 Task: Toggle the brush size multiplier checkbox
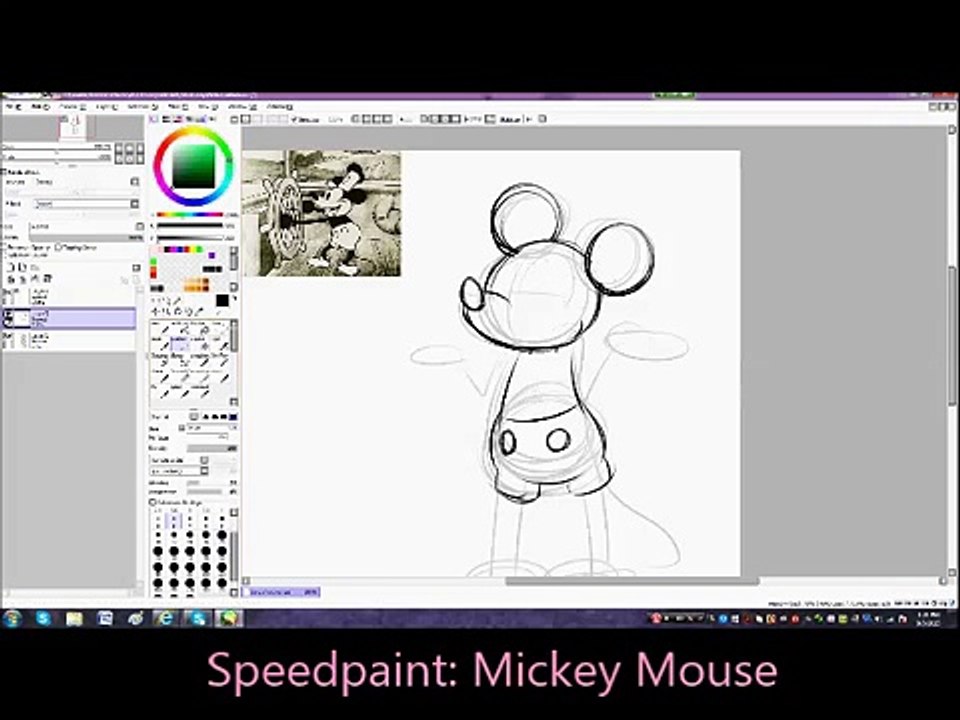click(x=181, y=428)
